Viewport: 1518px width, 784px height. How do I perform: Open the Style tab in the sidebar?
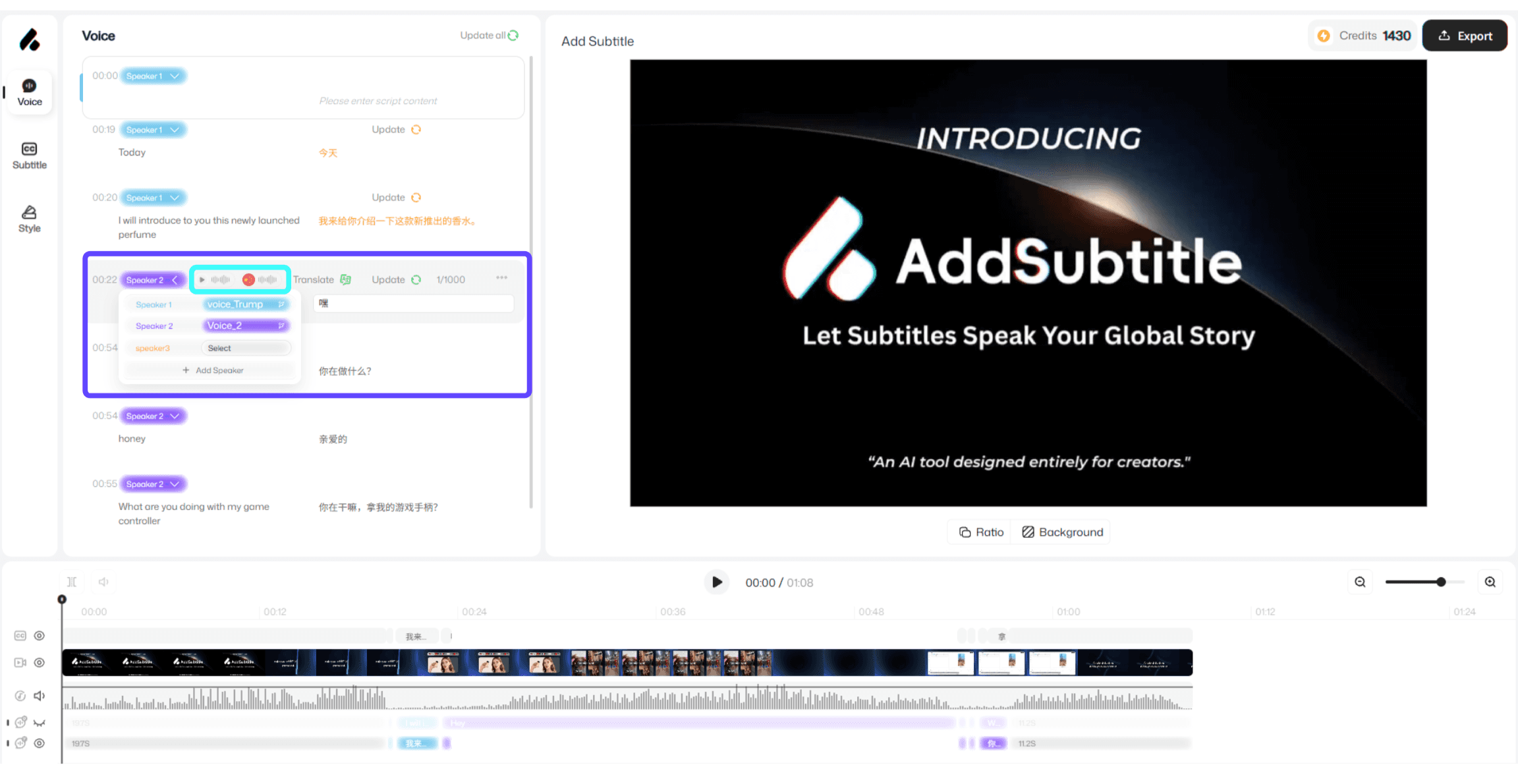click(x=30, y=219)
